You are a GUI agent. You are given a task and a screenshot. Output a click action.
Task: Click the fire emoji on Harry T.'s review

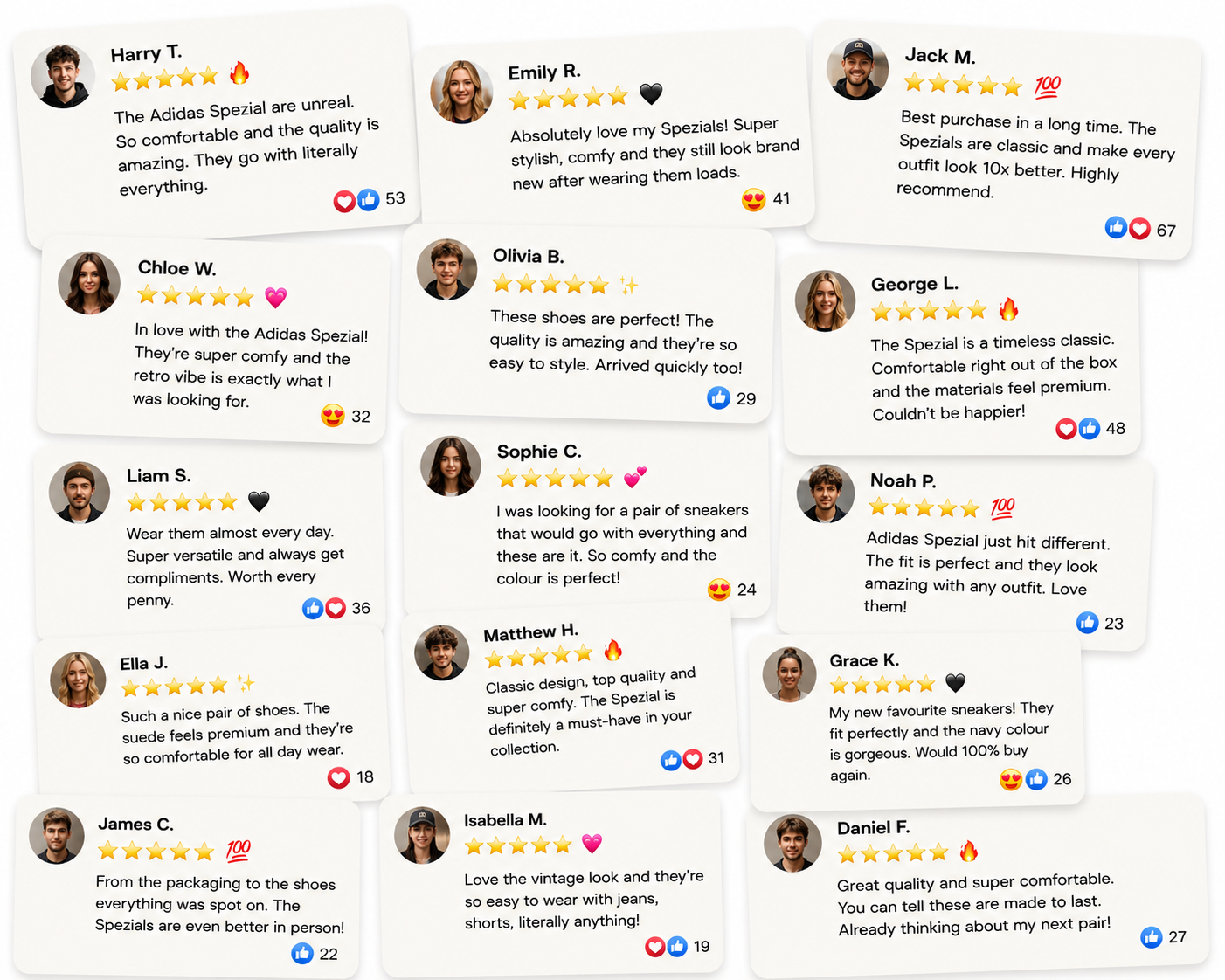pos(239,73)
